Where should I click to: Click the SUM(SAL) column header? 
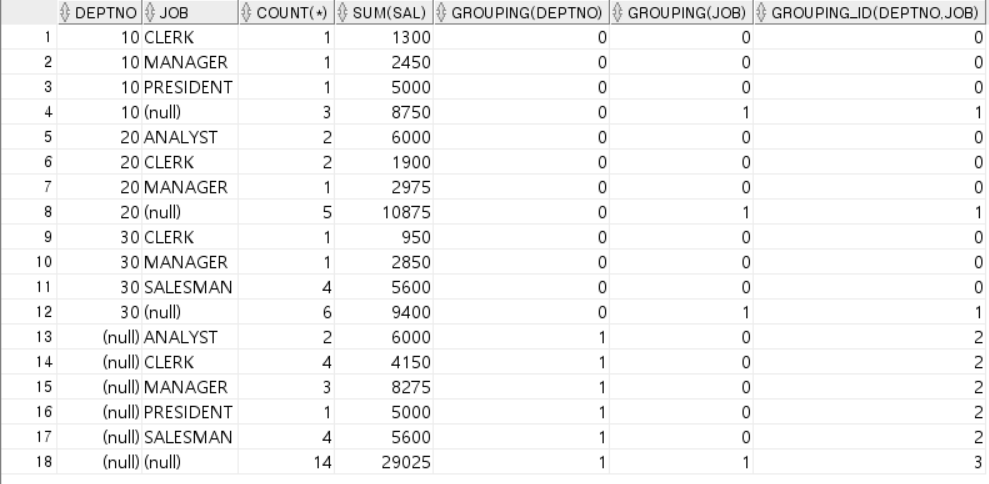tap(384, 13)
